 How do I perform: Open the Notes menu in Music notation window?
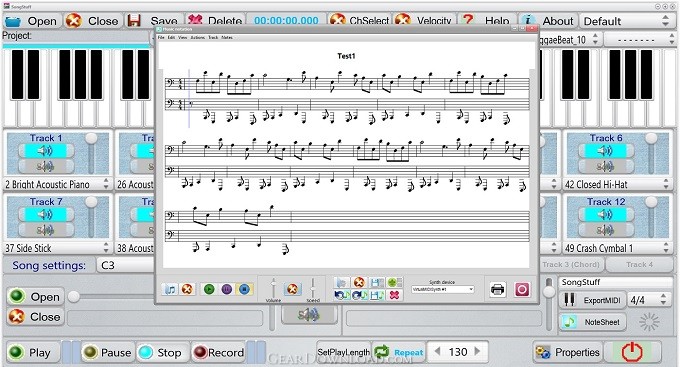point(227,38)
